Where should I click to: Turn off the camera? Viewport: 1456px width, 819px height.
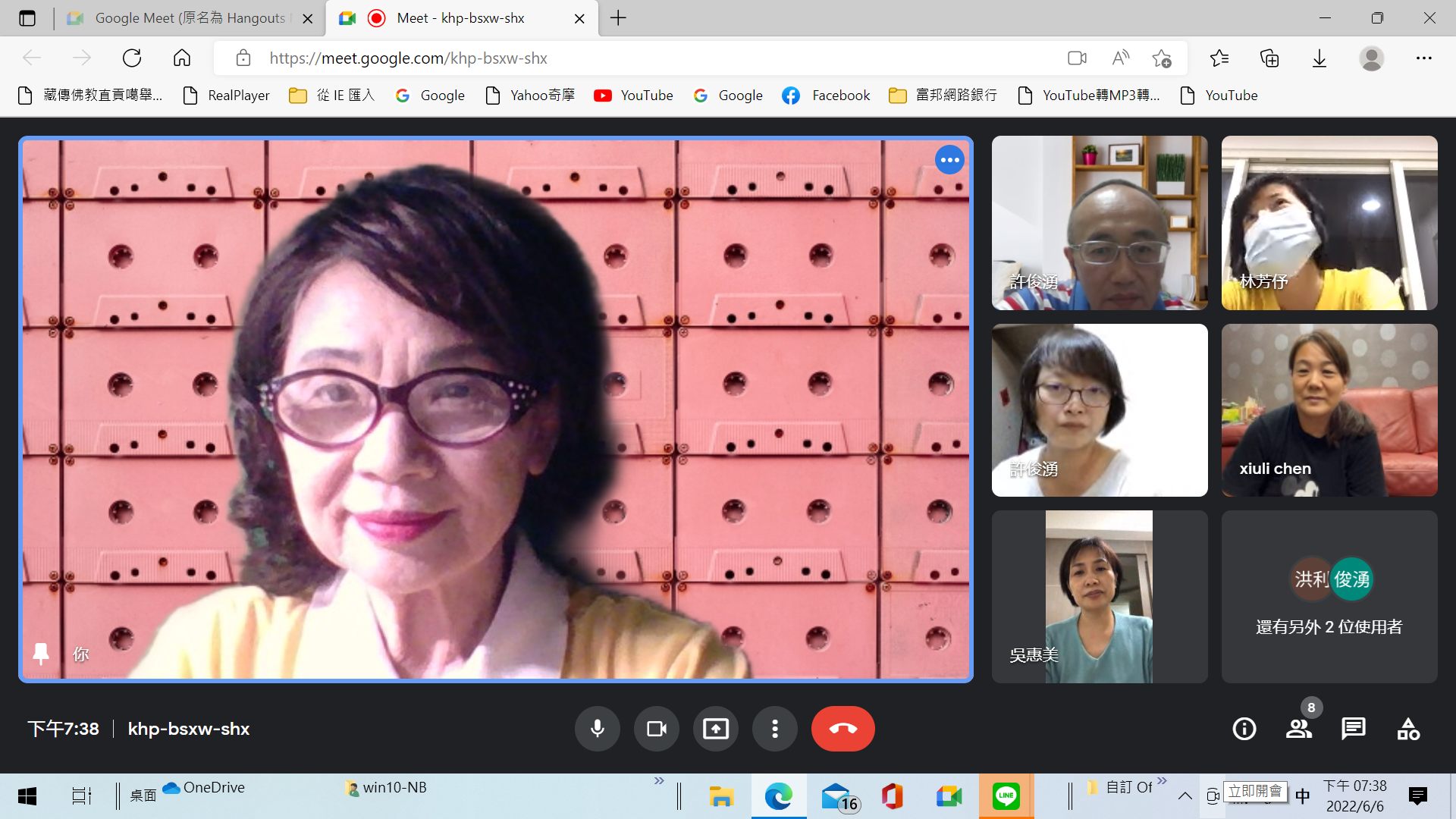click(x=656, y=729)
